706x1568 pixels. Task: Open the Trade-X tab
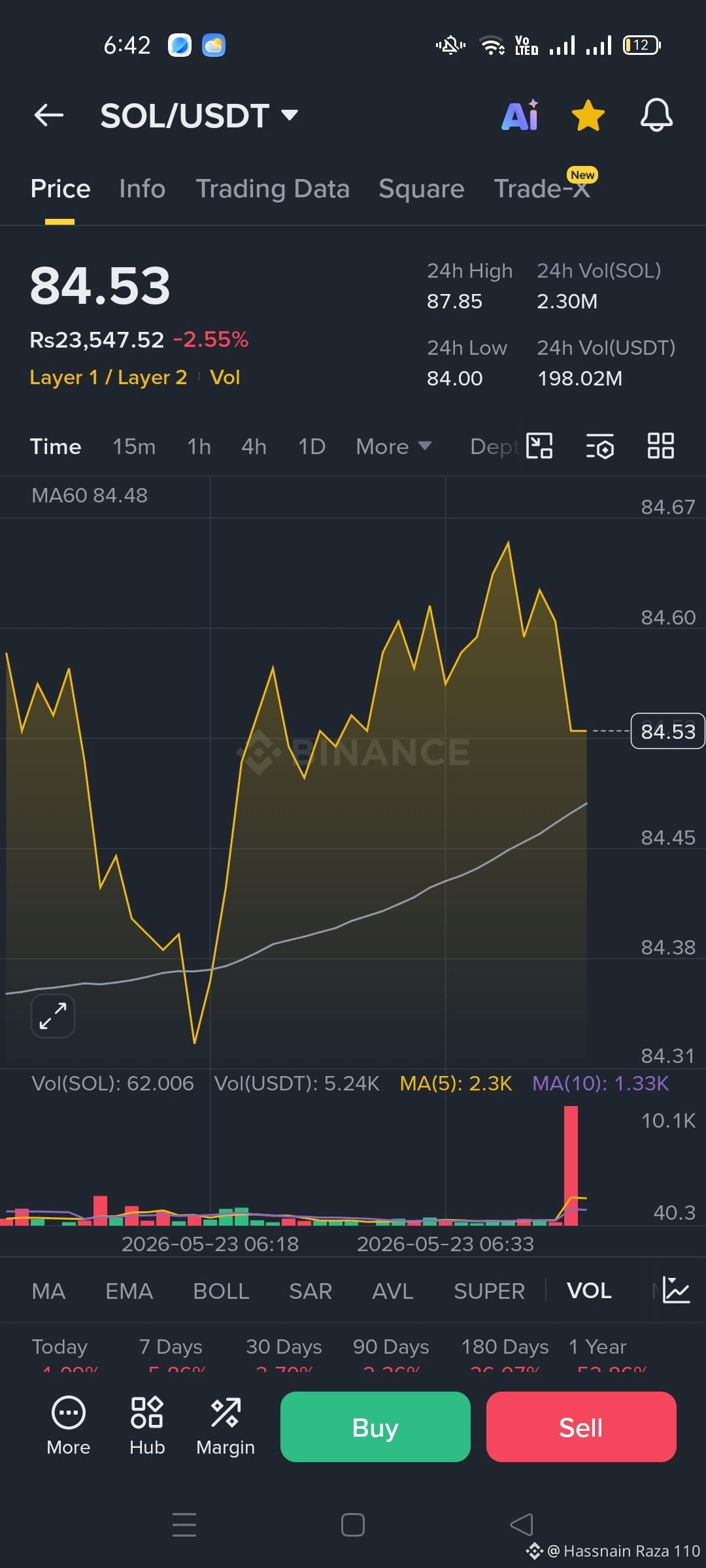(x=542, y=189)
